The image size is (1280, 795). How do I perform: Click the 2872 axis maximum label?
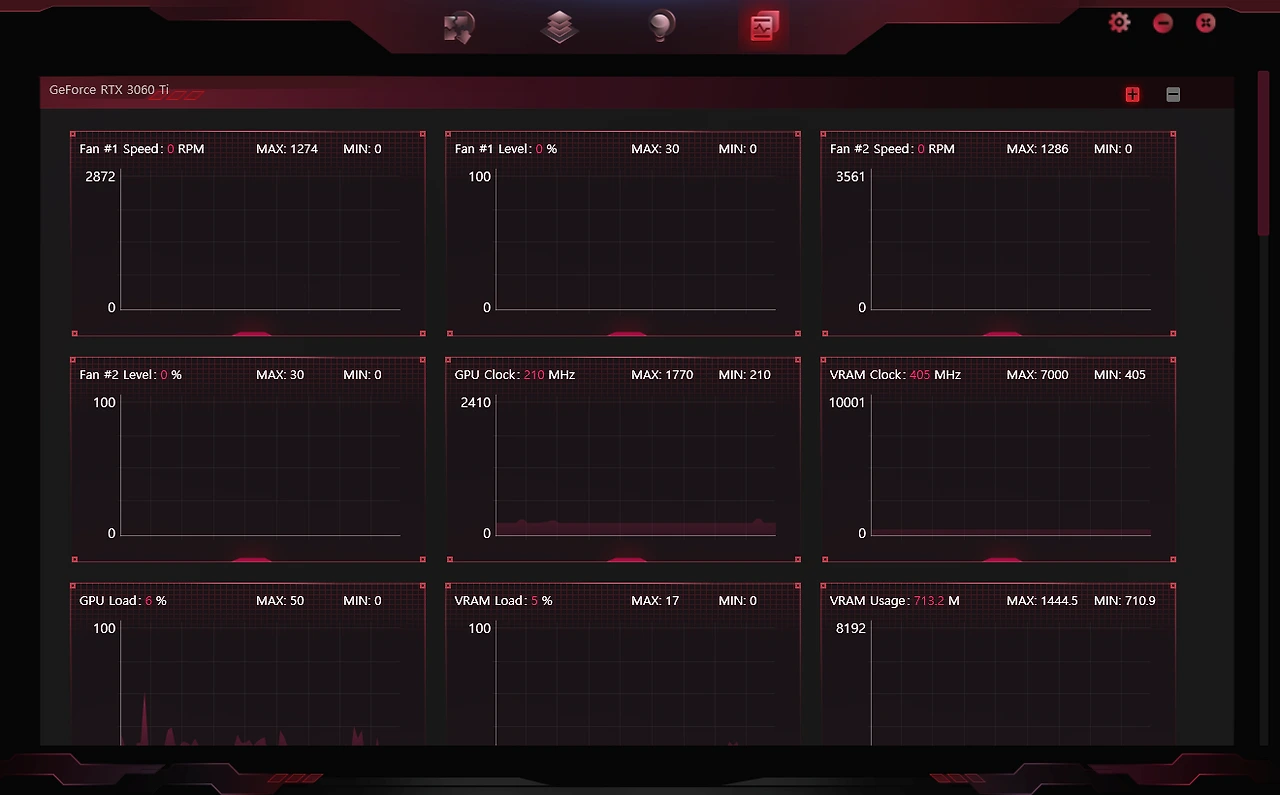[101, 177]
